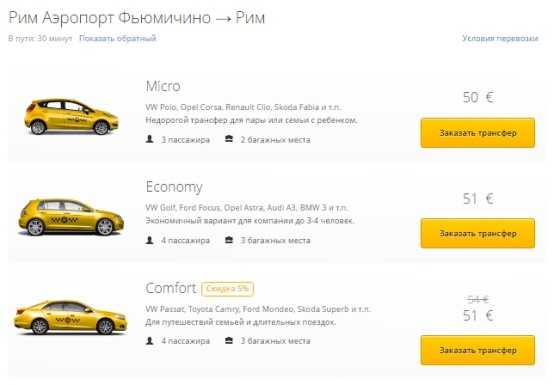Click the Comfort yellow sedan car image
The width and height of the screenshot is (554, 385).
(71, 317)
